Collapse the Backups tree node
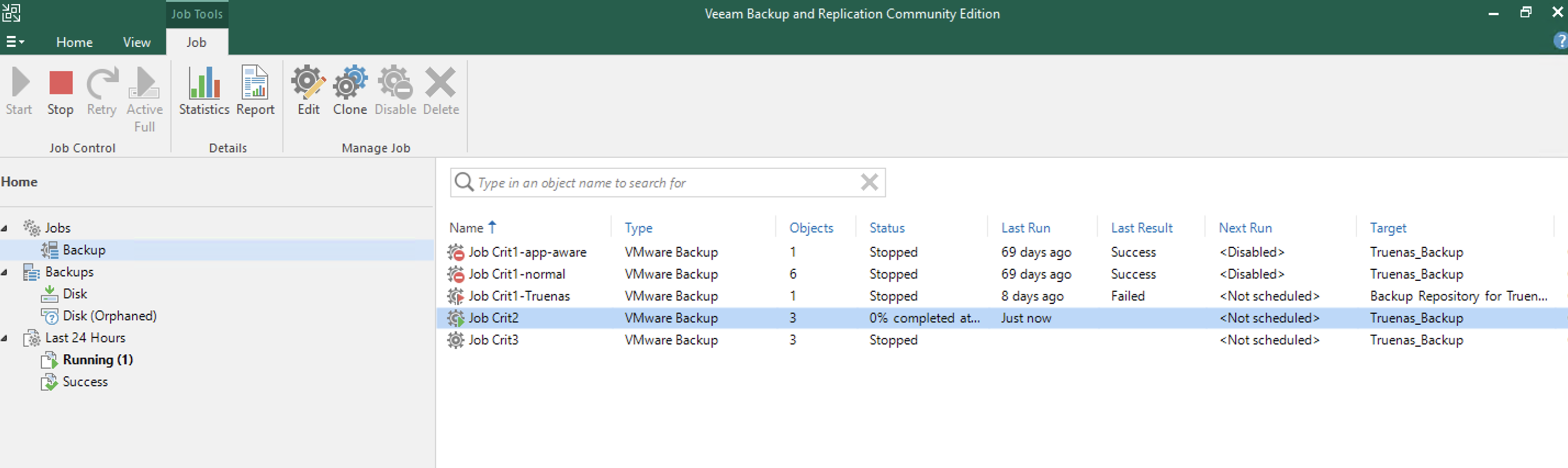This screenshot has height=468, width=1568. click(5, 272)
